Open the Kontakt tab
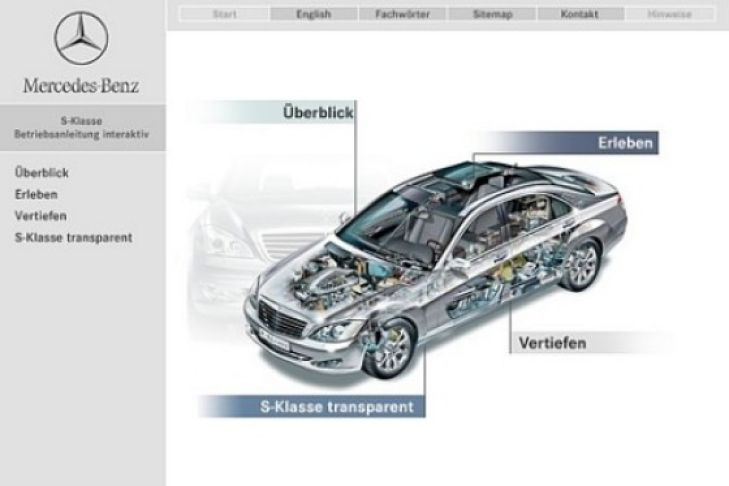729x486 pixels. [579, 14]
